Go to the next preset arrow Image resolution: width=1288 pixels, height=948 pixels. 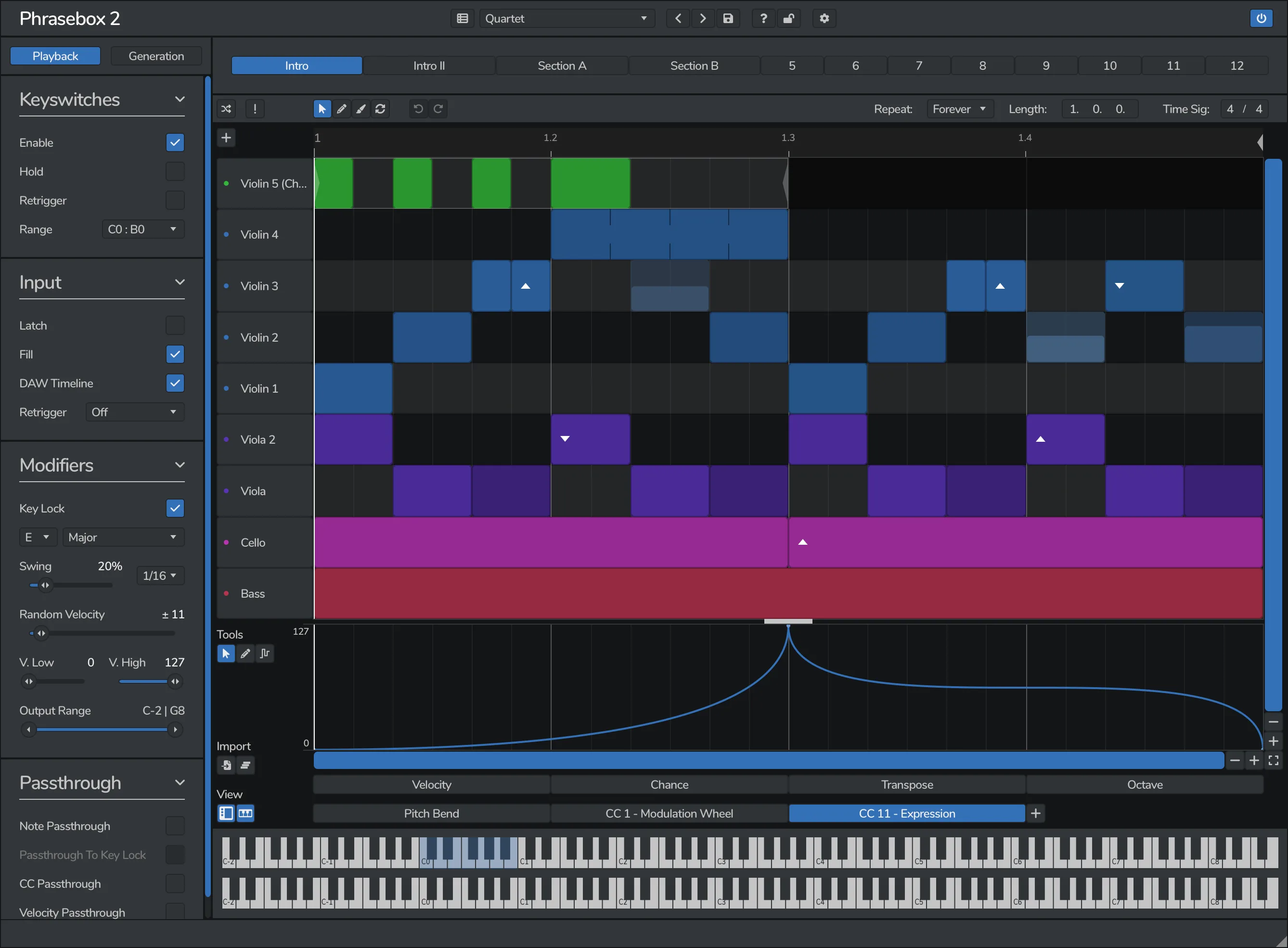[703, 18]
